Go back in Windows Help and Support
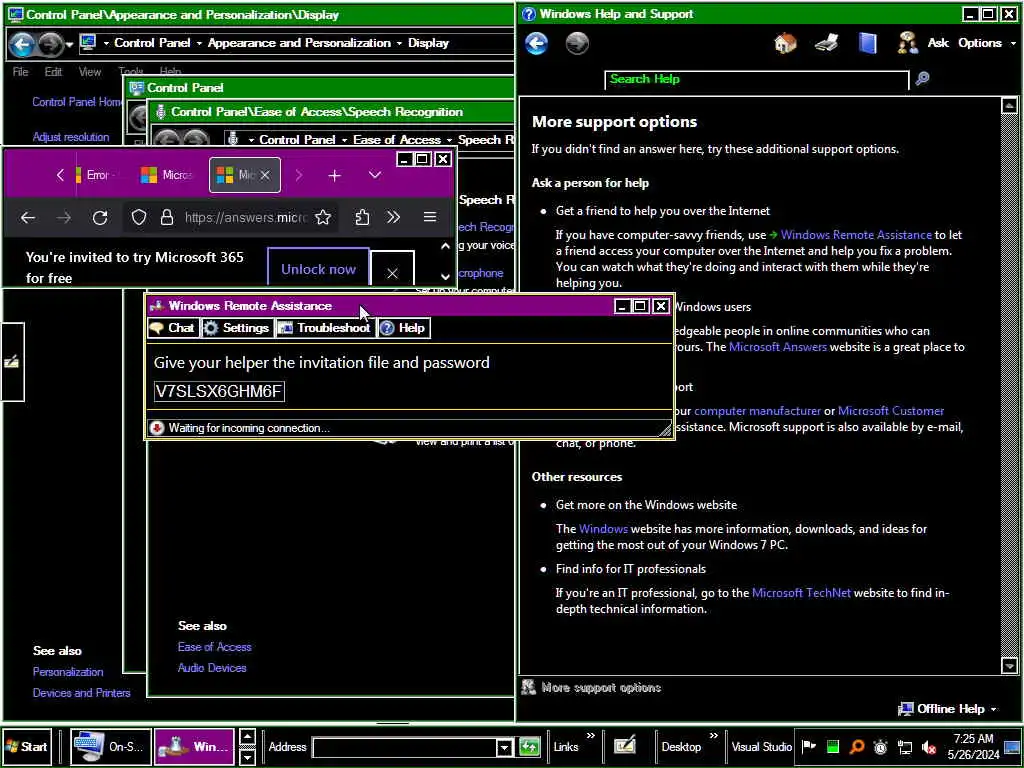The height and width of the screenshot is (768, 1024). [x=536, y=44]
